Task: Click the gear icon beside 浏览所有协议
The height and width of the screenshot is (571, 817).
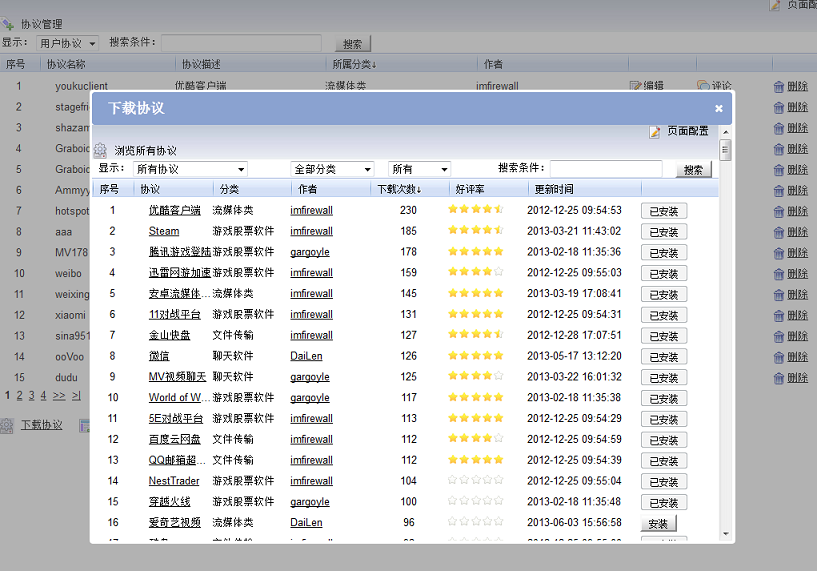Action: click(x=100, y=150)
